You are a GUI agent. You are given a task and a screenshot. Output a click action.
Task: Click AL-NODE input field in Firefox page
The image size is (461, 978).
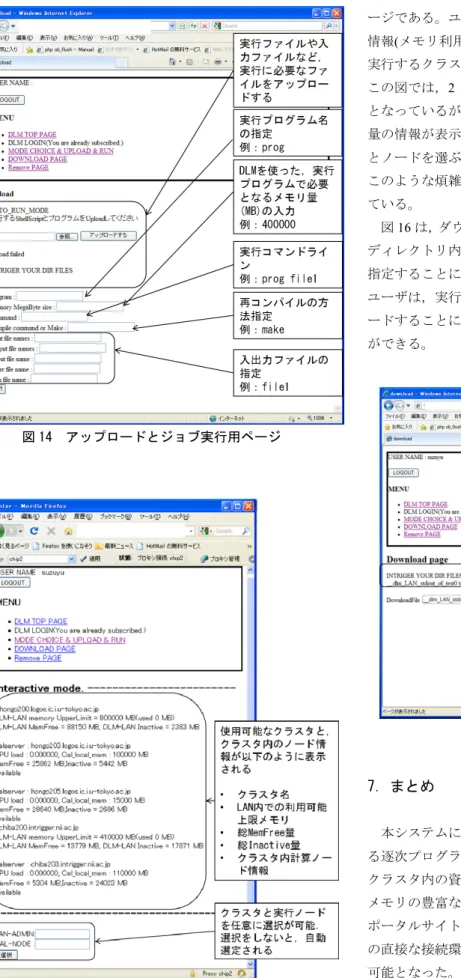click(x=64, y=944)
